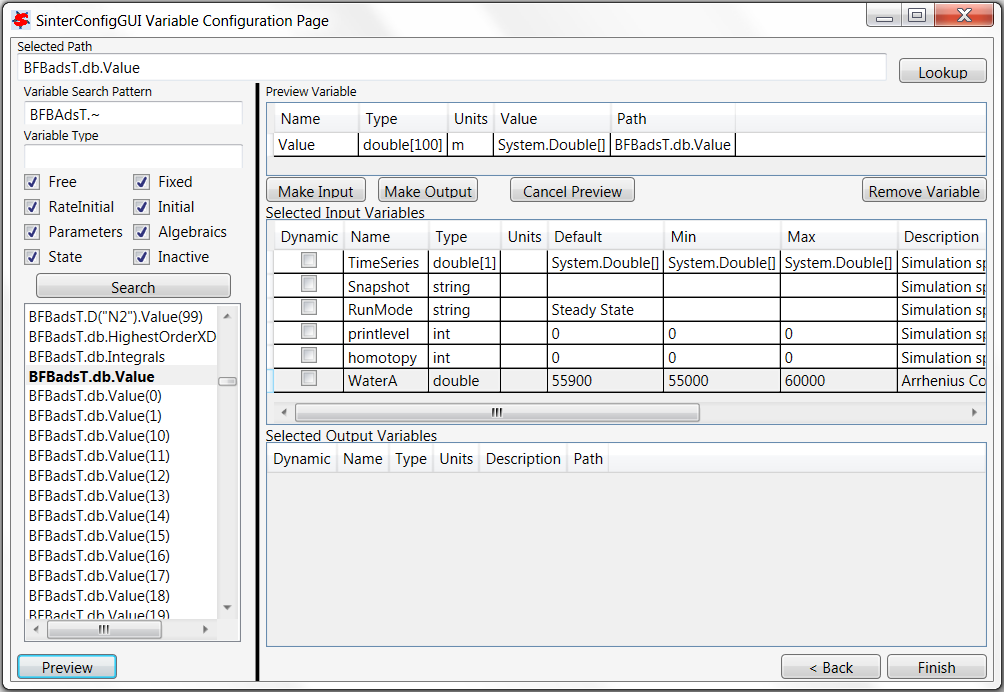Open the Preview for the selected variable
This screenshot has height=692, width=1004.
(66, 667)
